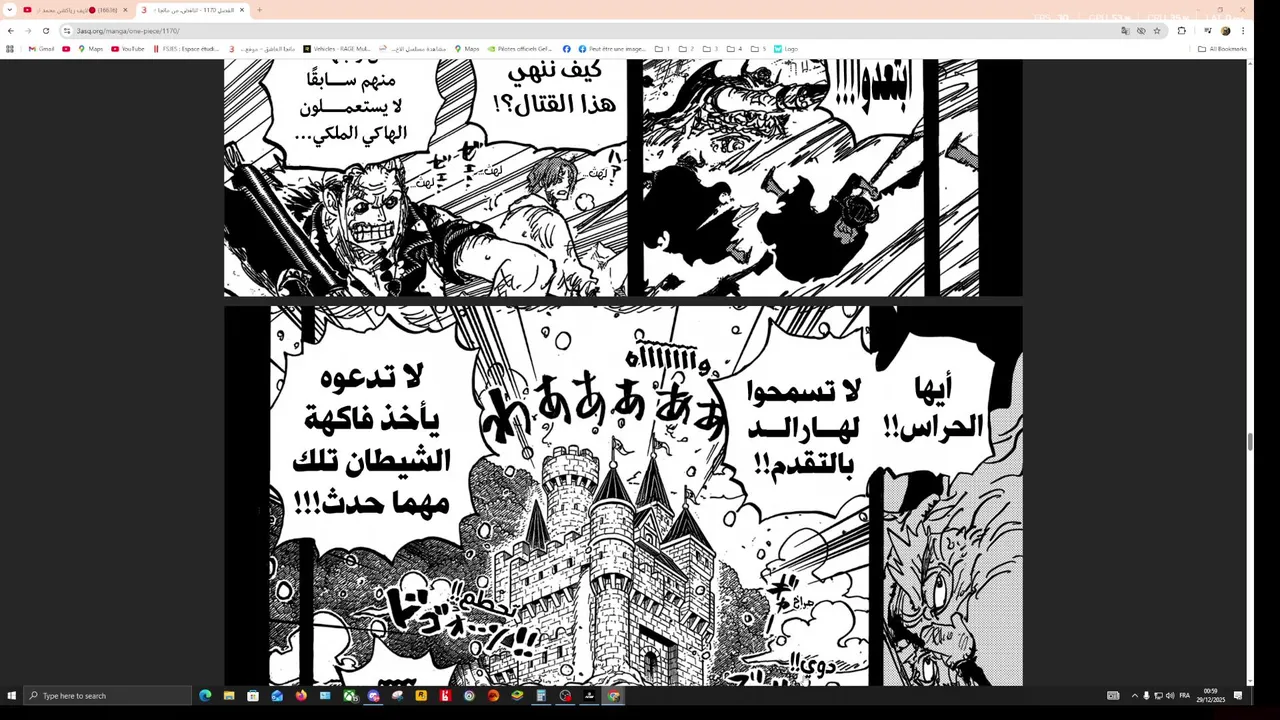1280x720 pixels.
Task: Select the One Piece 1170 manga tab
Action: coord(192,10)
